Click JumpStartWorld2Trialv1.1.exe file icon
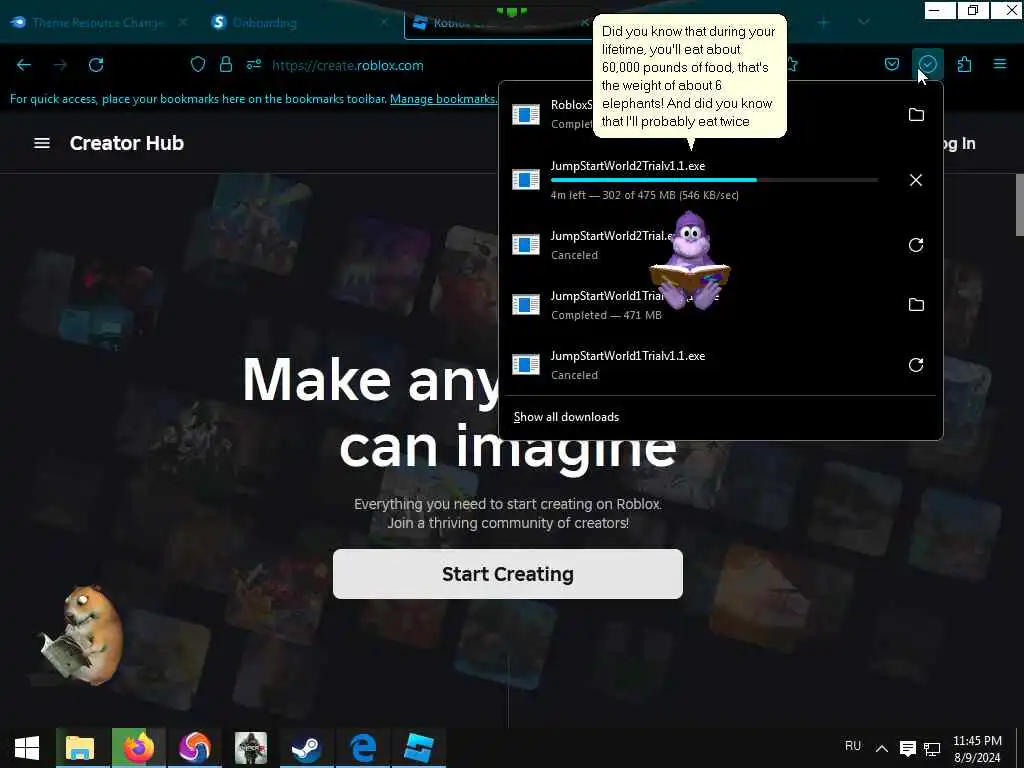Screen dimensions: 1024x768 [526, 179]
